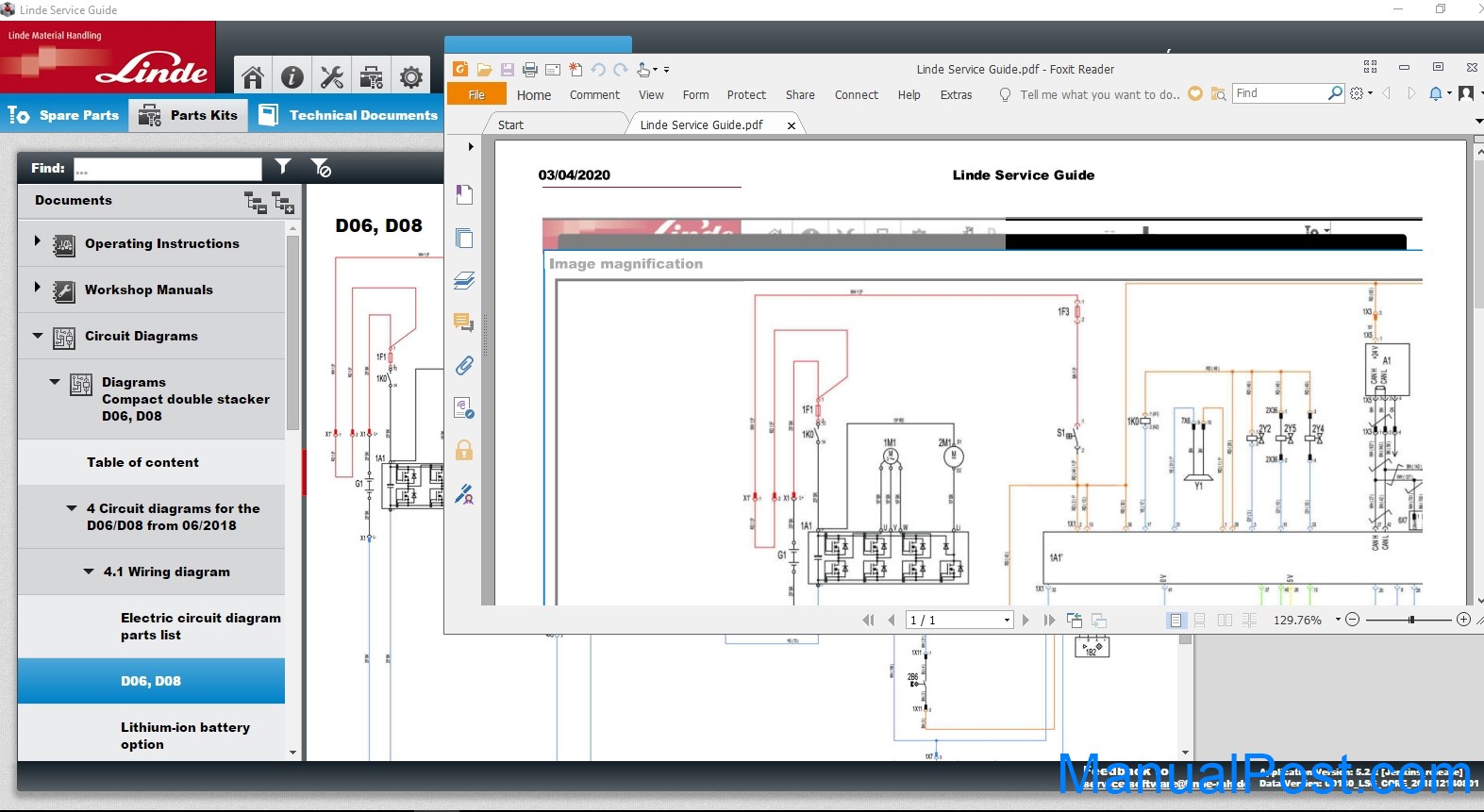Apply filter using funnel icon
The width and height of the screenshot is (1484, 812).
pos(283,167)
